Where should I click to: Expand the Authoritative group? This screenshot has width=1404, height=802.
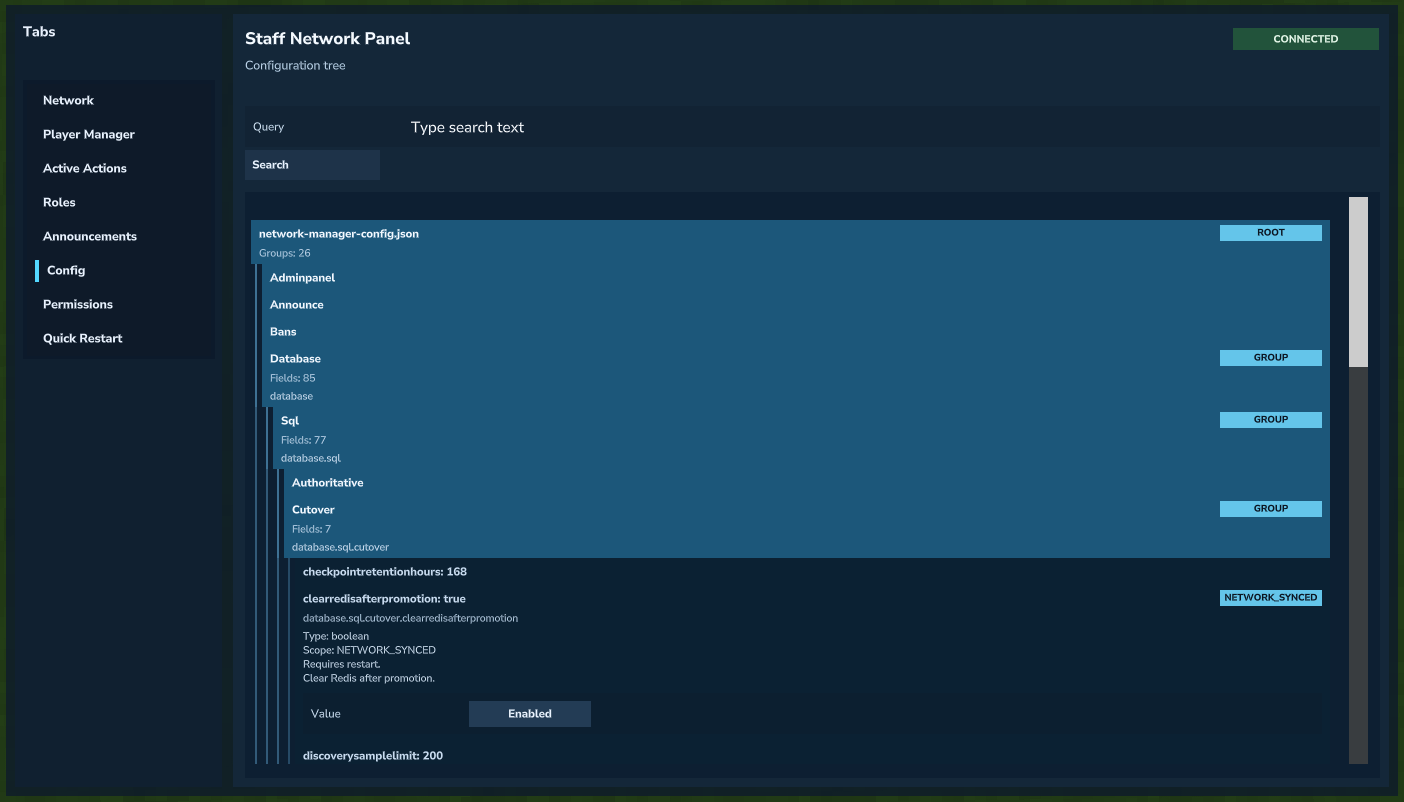point(328,483)
